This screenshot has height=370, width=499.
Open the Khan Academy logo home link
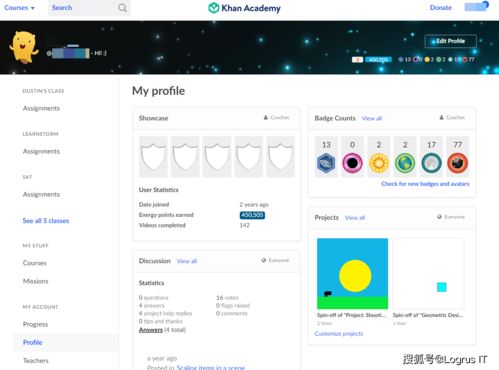[x=244, y=8]
